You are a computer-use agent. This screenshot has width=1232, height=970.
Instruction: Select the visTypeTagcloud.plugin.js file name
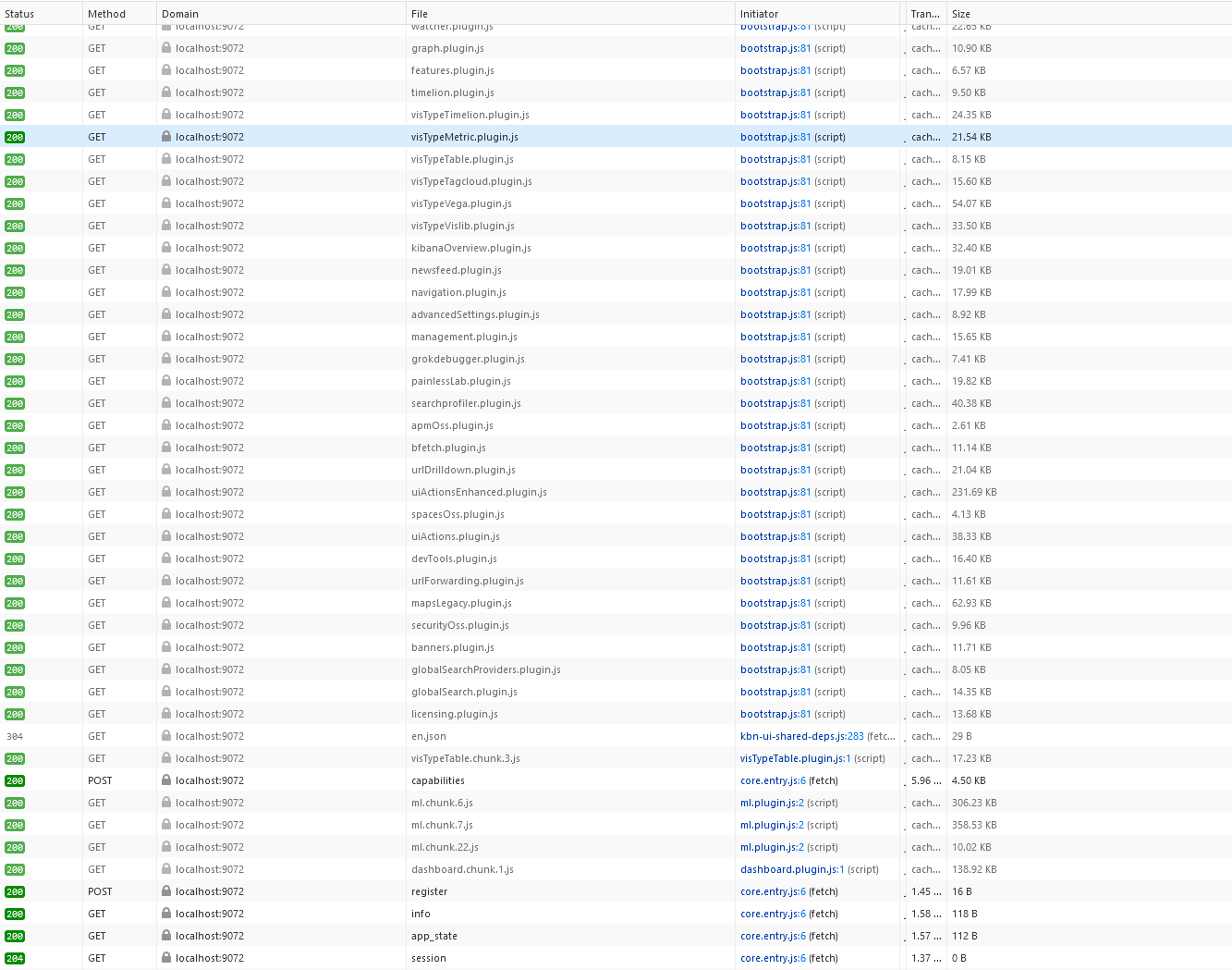tap(471, 181)
